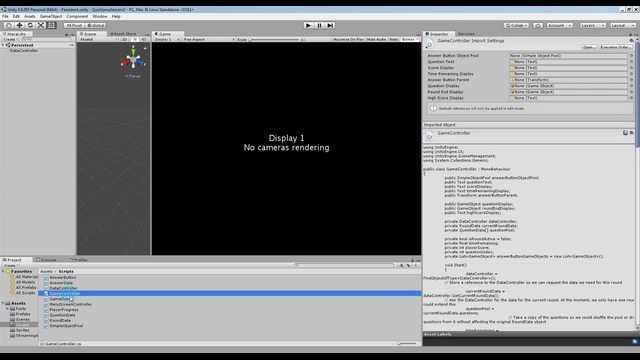Toggle Stats in Game view
This screenshot has height=360, width=640.
click(x=393, y=39)
